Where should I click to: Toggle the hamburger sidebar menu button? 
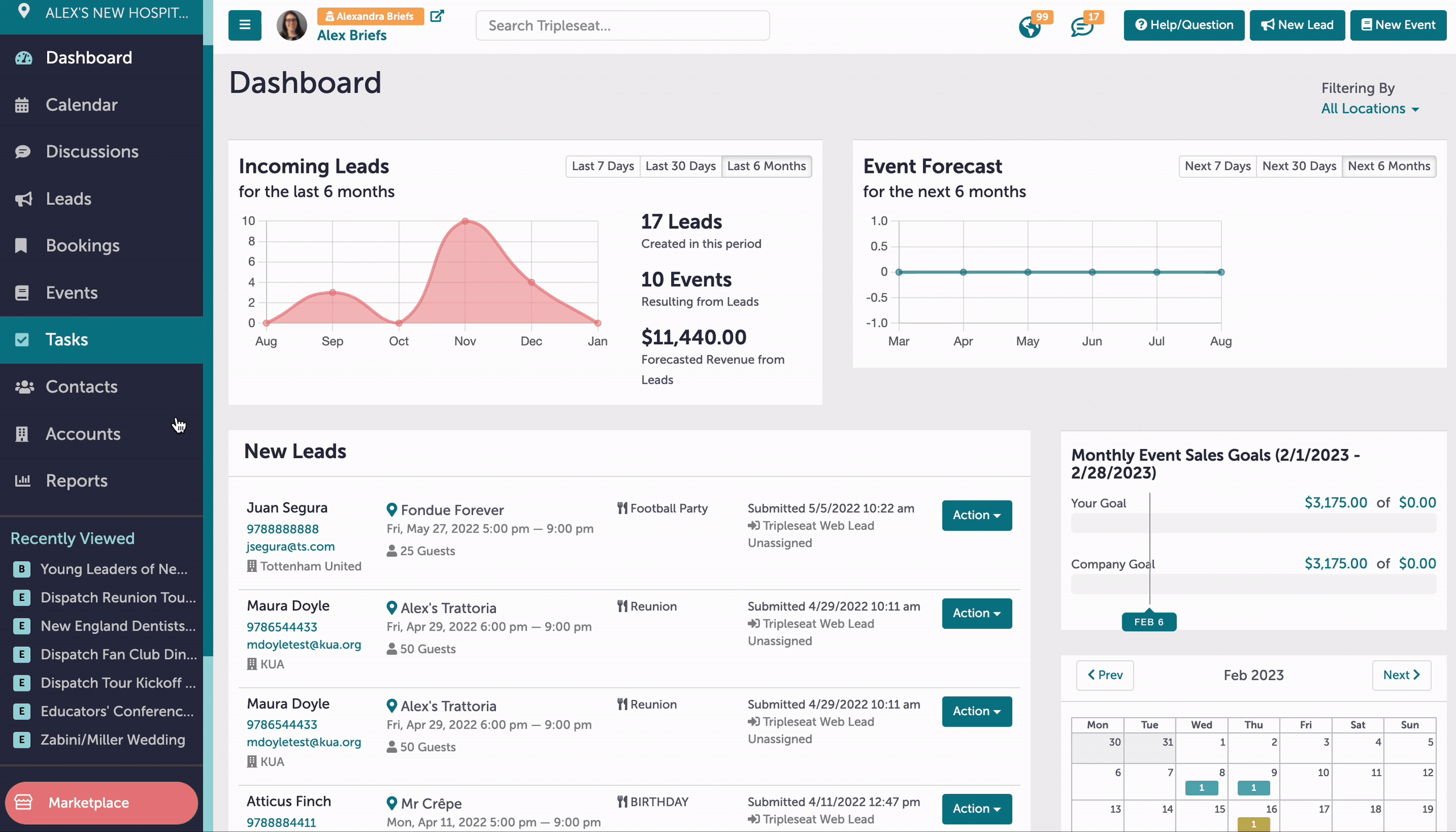[245, 25]
